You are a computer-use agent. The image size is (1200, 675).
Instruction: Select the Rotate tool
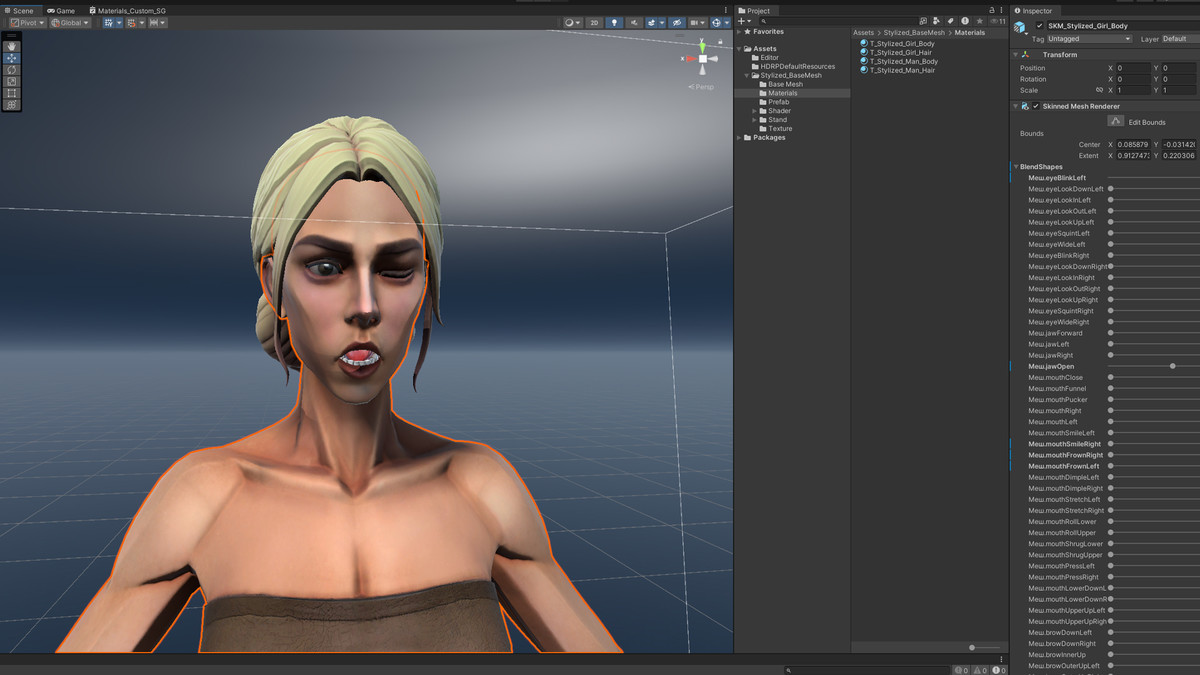(12, 70)
